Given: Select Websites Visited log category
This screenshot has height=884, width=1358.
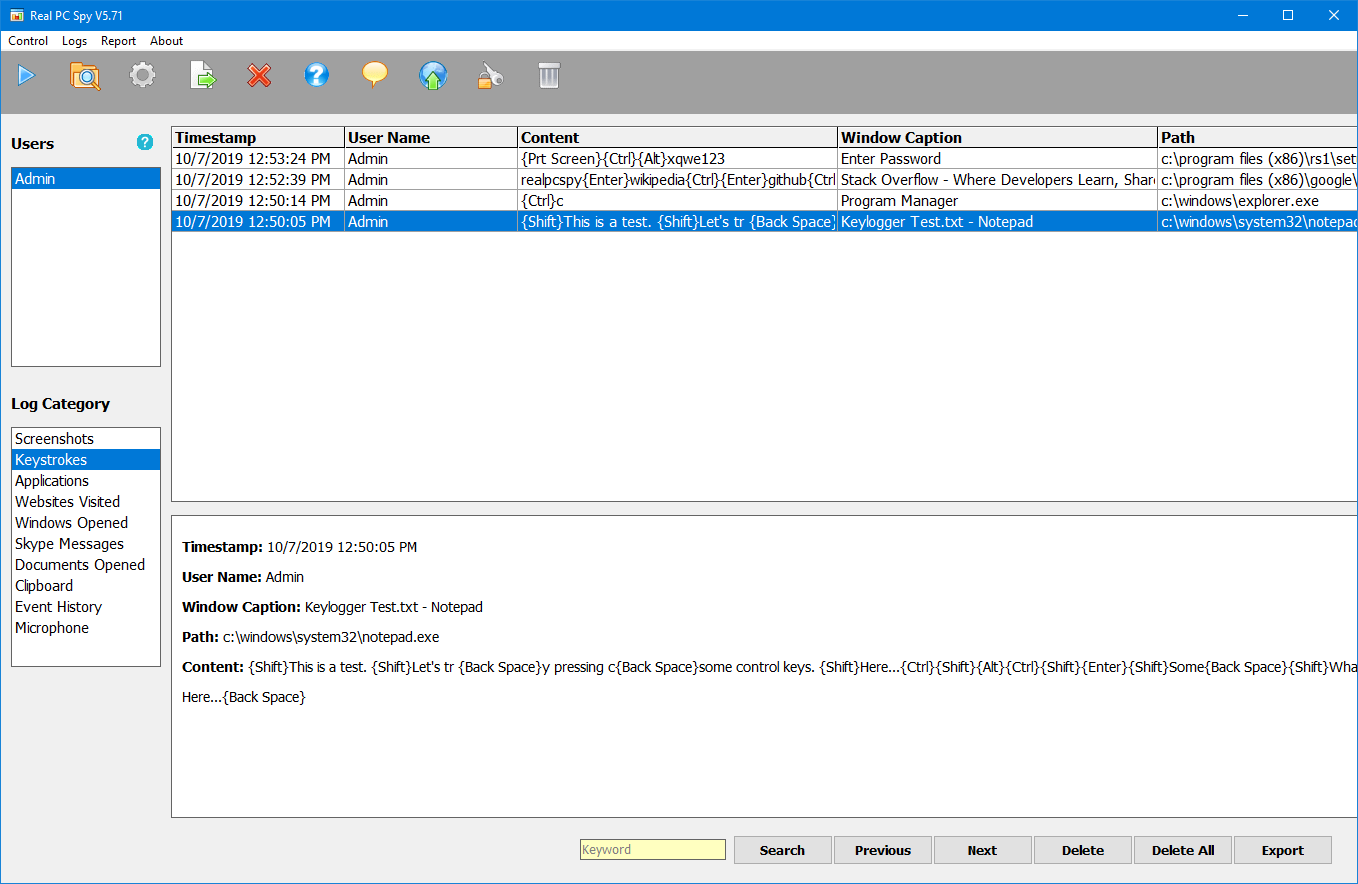Looking at the screenshot, I should pos(67,502).
